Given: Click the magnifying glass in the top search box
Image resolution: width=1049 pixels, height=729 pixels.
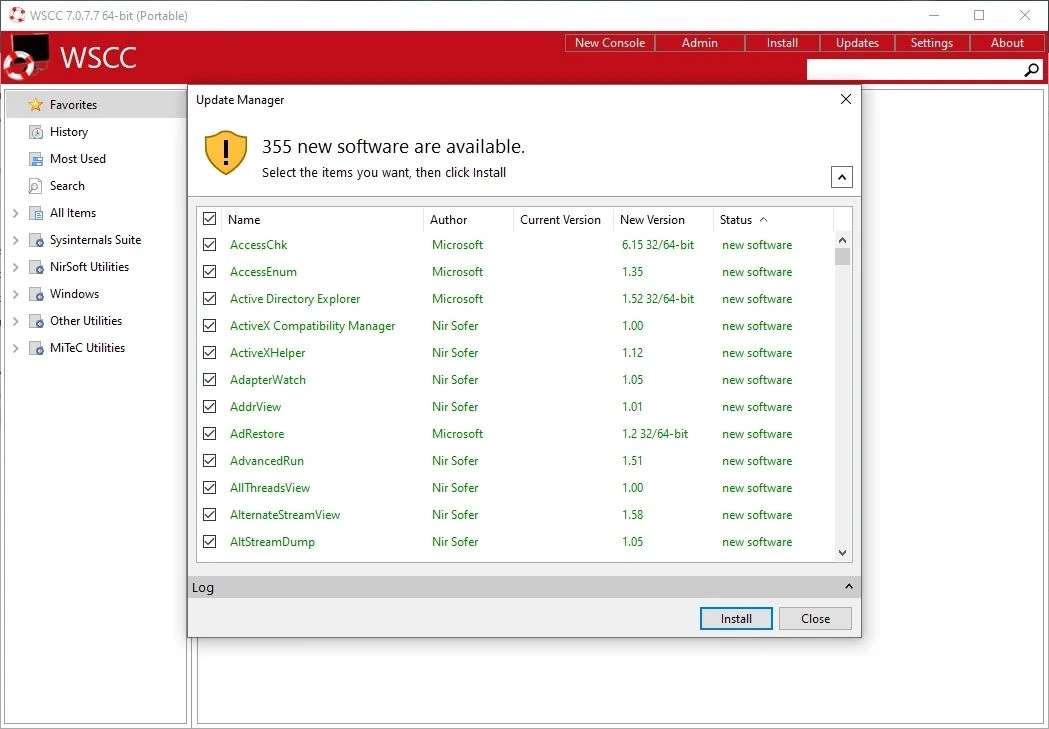Looking at the screenshot, I should 1032,70.
